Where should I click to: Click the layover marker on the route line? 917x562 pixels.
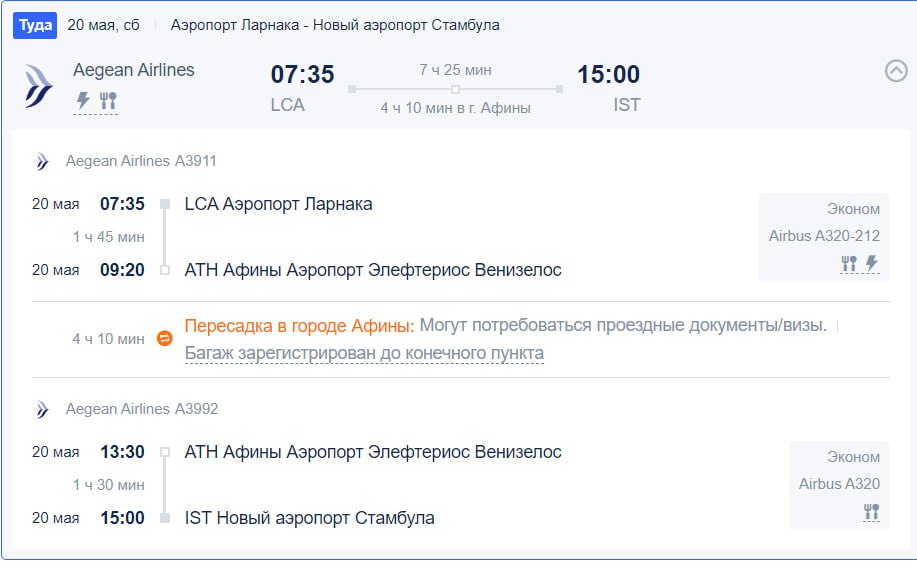455,89
